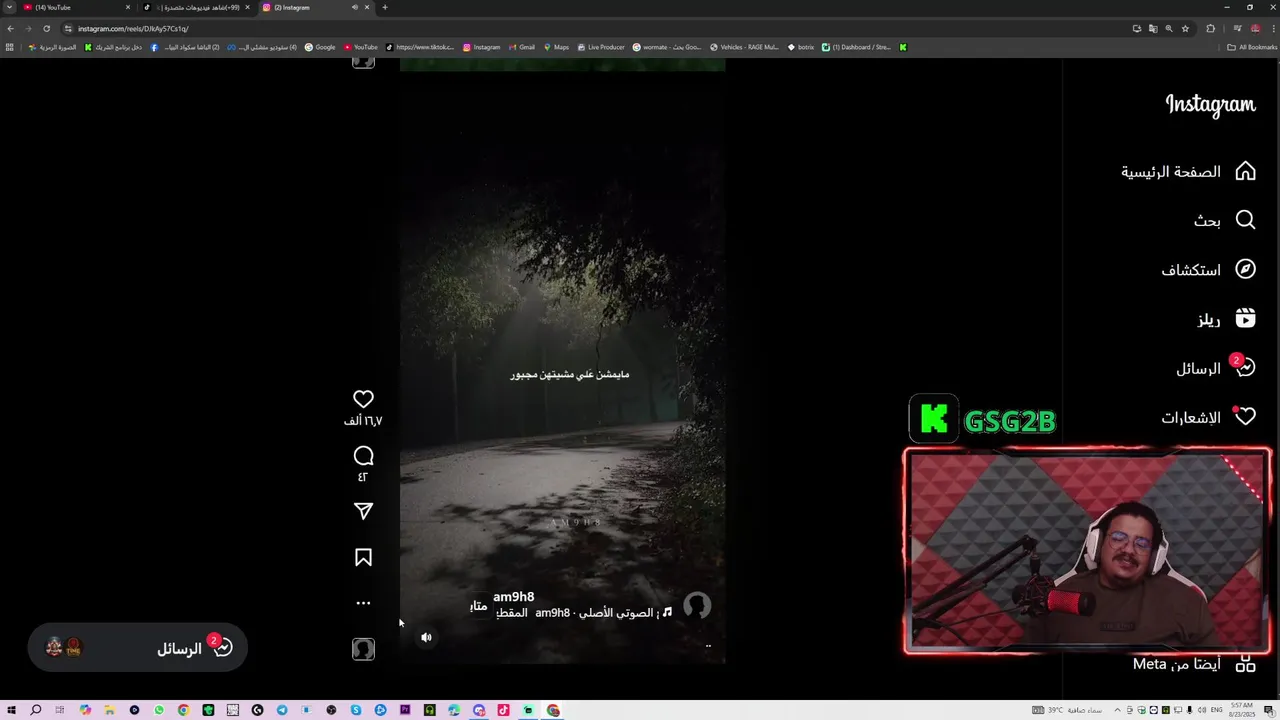Share the reel via paper plane icon
This screenshot has width=1280, height=720.
[x=364, y=511]
